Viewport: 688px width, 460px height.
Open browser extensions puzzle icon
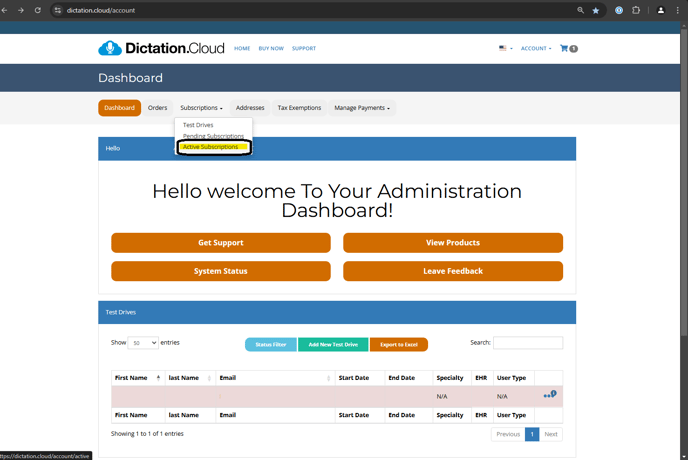[636, 10]
